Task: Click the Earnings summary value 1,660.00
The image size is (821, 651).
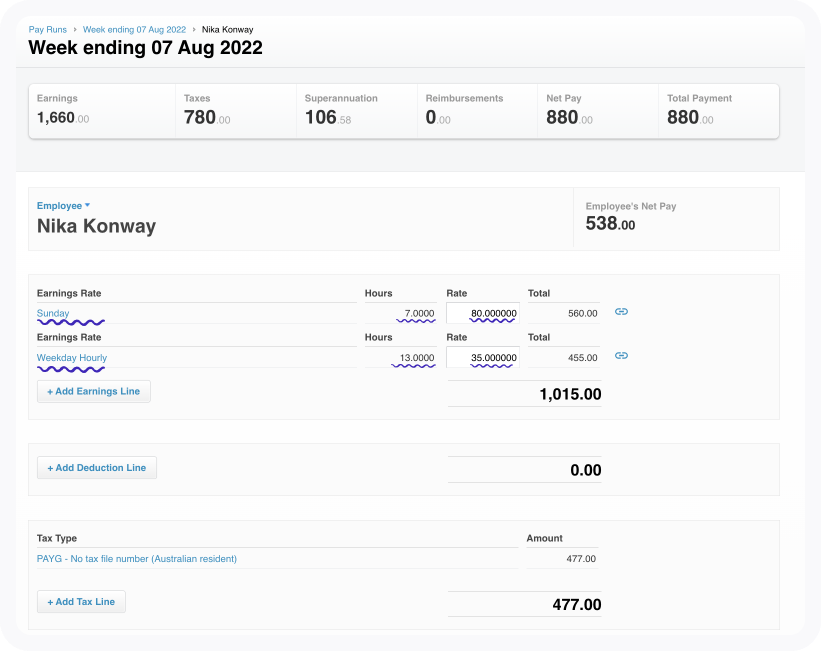Action: (x=63, y=117)
